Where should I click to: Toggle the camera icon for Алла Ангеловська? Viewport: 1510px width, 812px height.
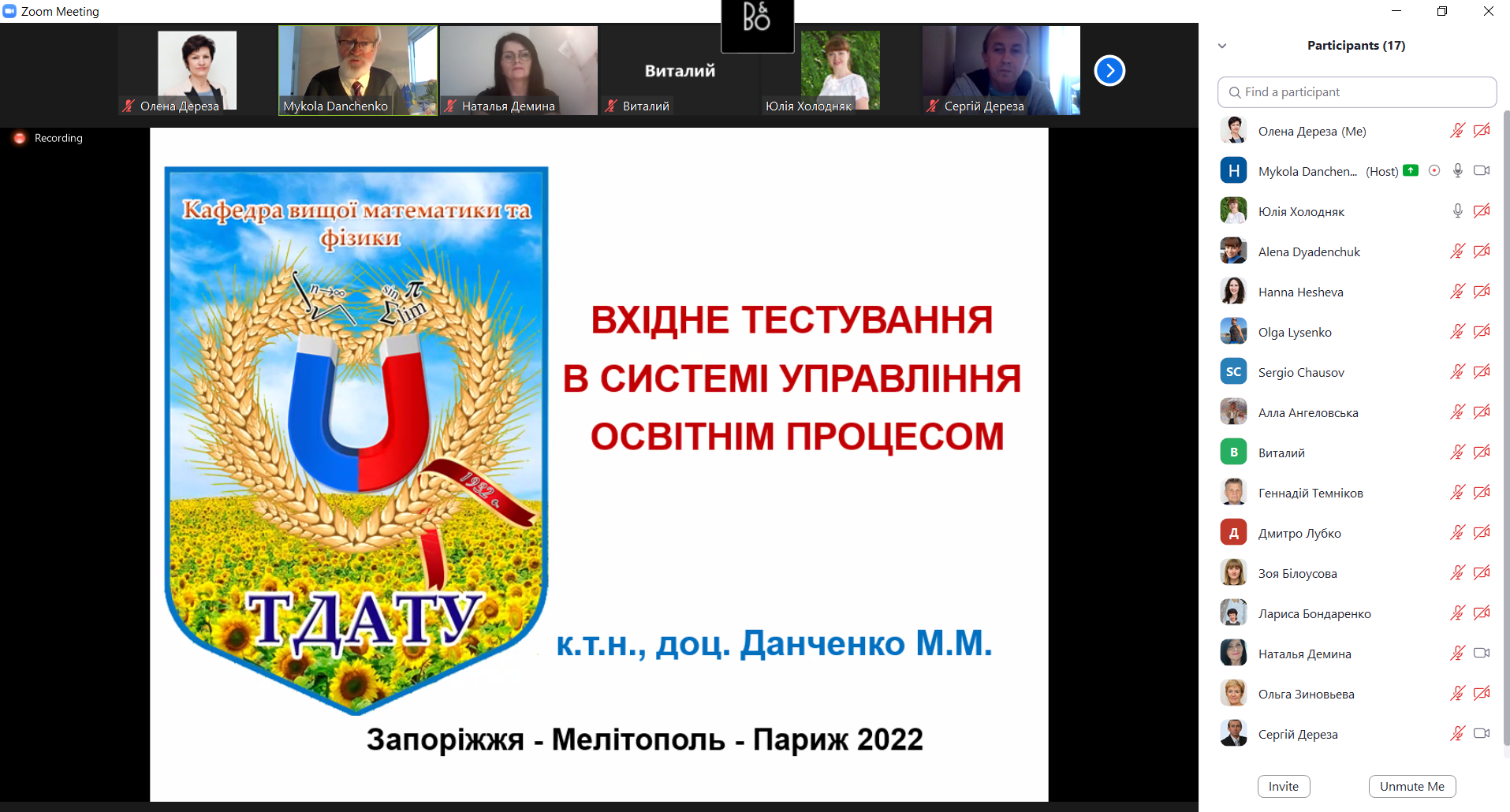coord(1482,412)
